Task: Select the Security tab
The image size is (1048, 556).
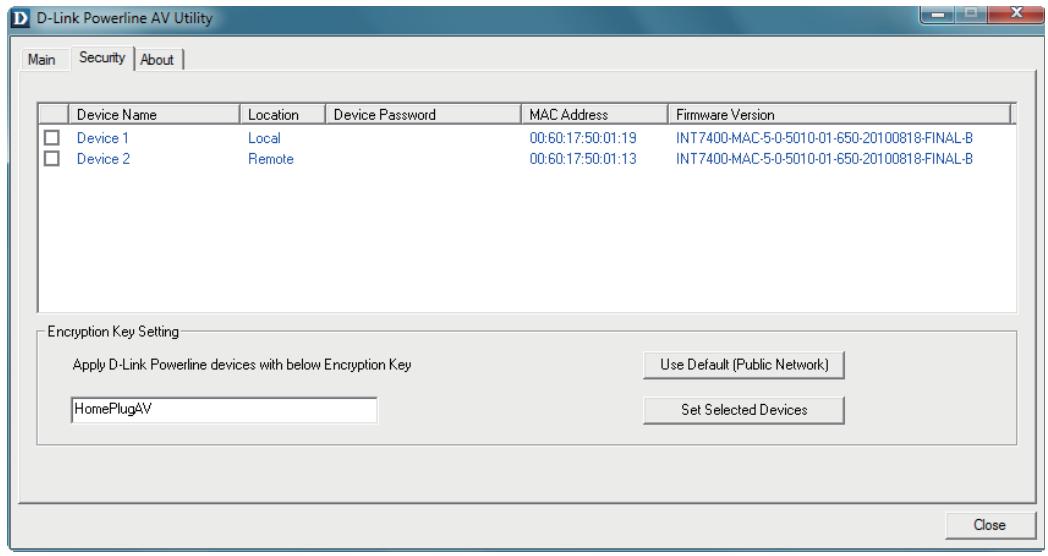Action: coord(102,57)
